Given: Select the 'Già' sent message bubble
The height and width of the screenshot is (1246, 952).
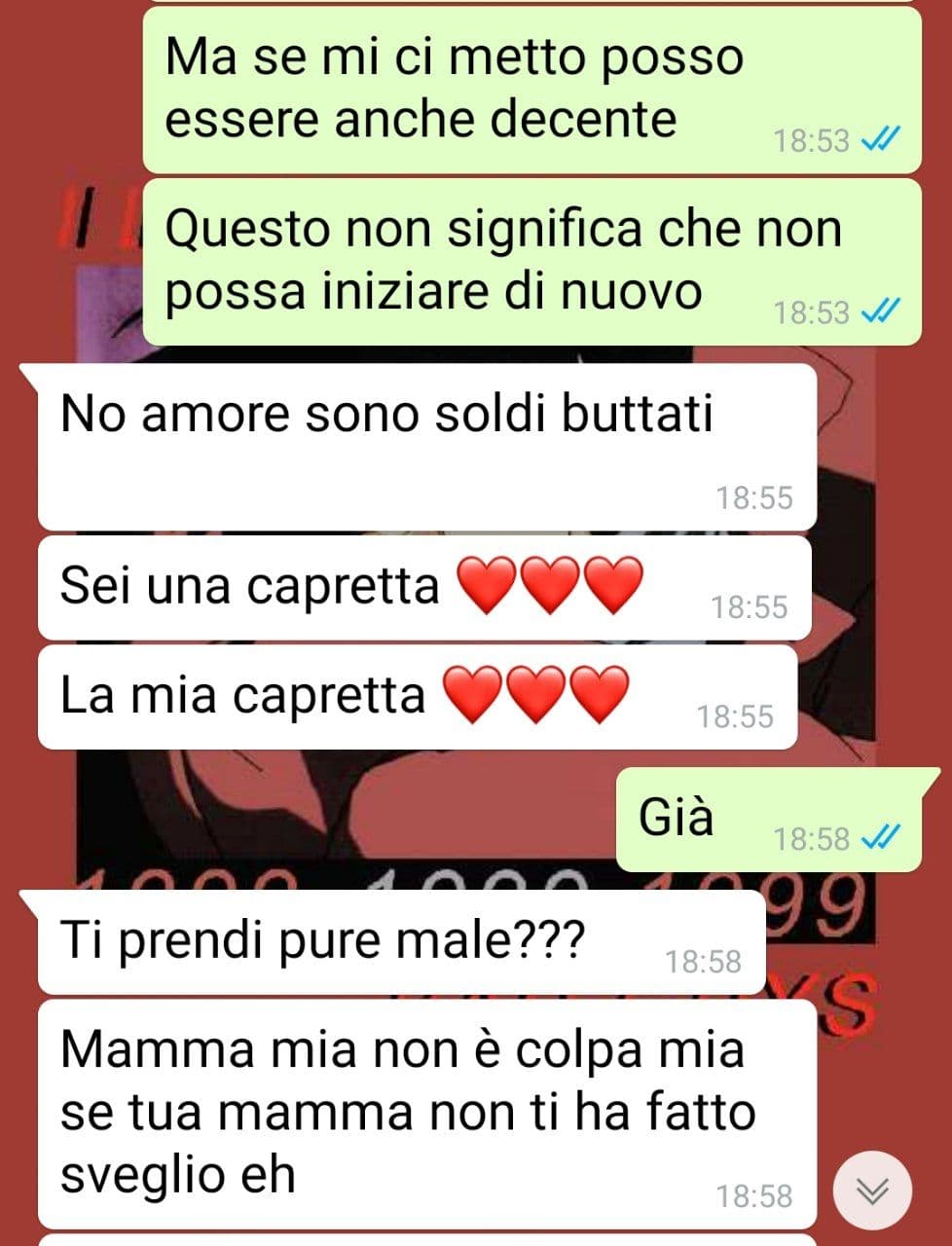Looking at the screenshot, I should (769, 820).
